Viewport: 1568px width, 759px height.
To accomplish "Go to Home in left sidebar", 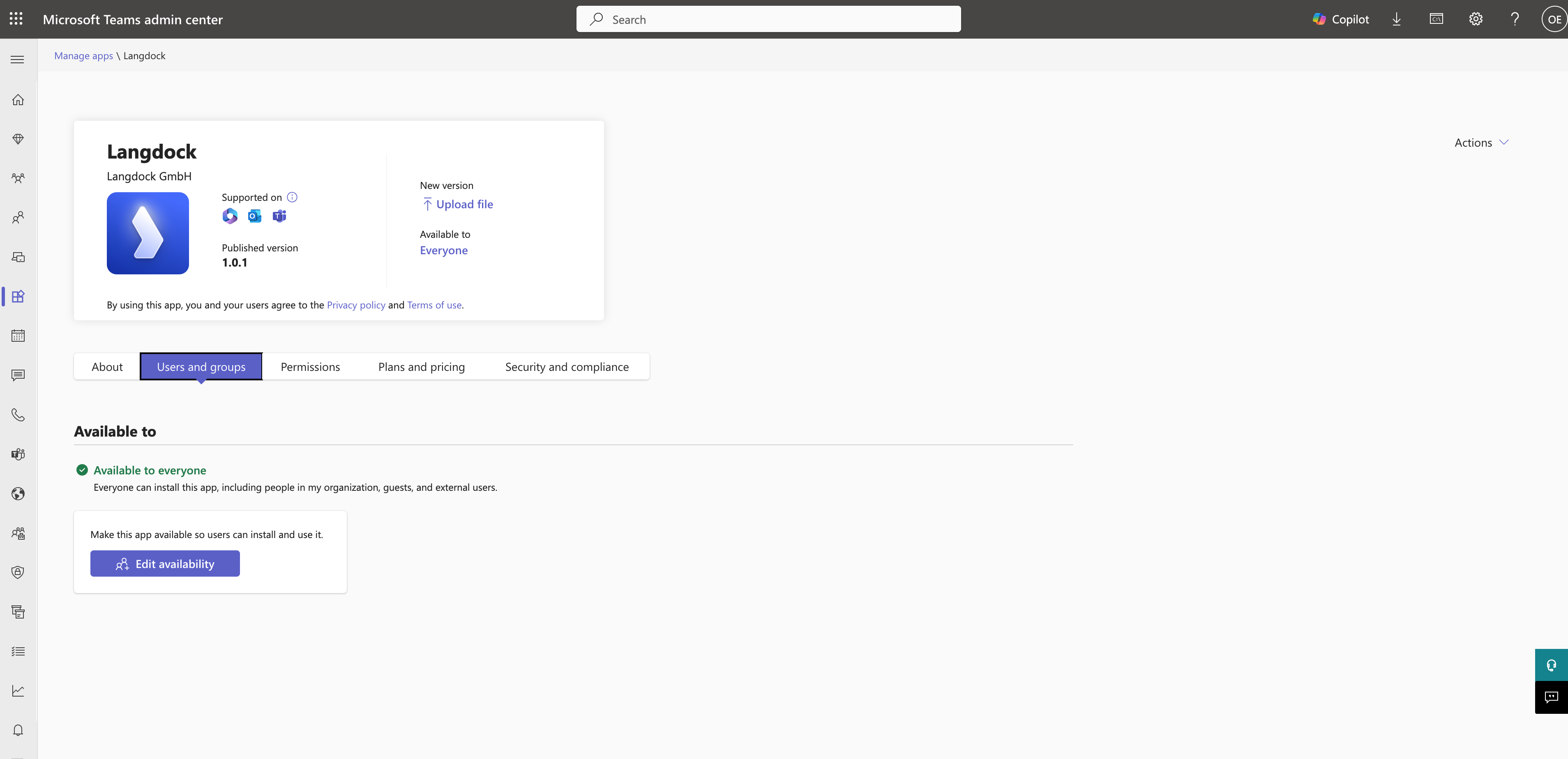I will [18, 100].
